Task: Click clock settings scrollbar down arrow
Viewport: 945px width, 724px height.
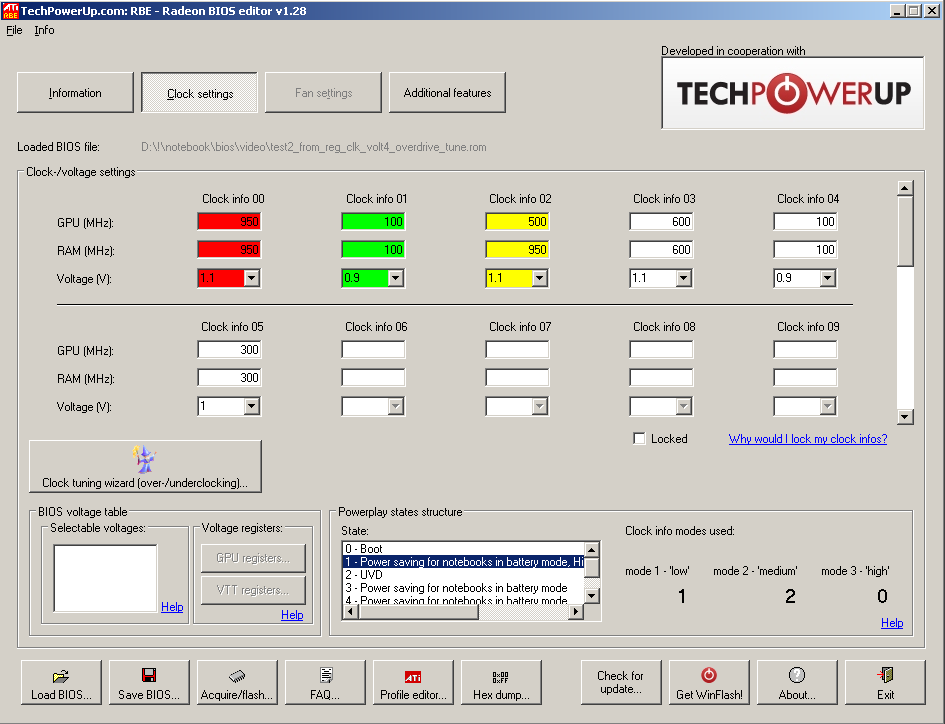Action: coord(905,417)
